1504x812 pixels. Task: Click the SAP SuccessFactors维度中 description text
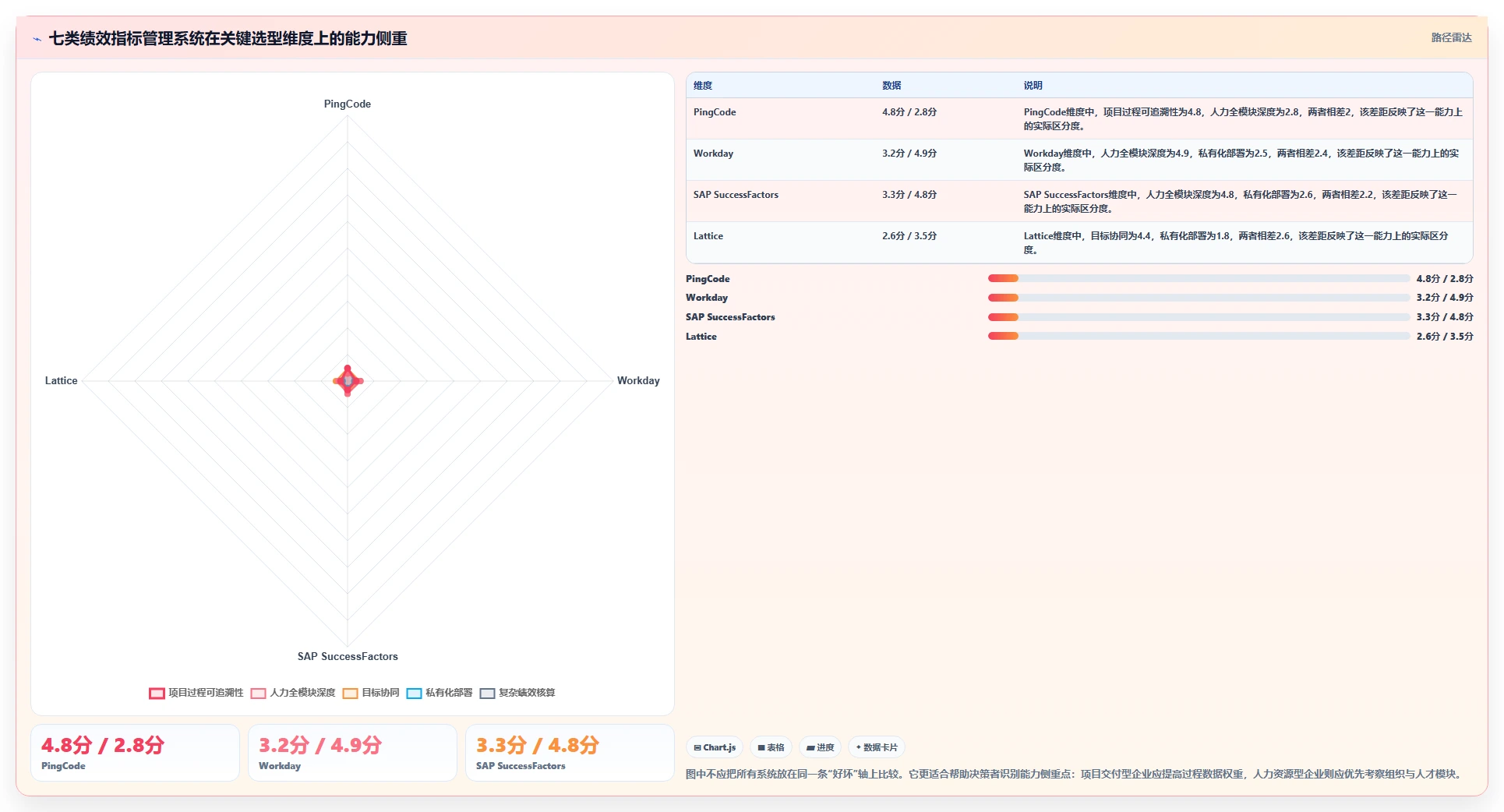[1240, 202]
